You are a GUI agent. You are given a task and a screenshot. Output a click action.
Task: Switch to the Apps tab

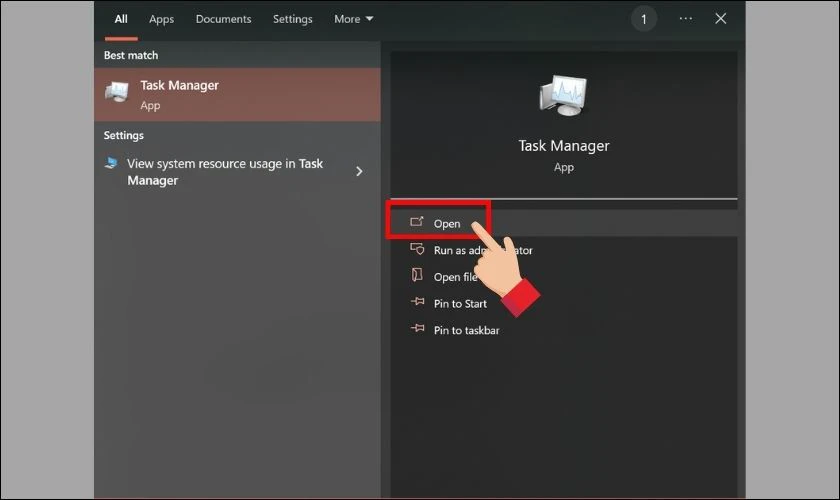click(161, 19)
